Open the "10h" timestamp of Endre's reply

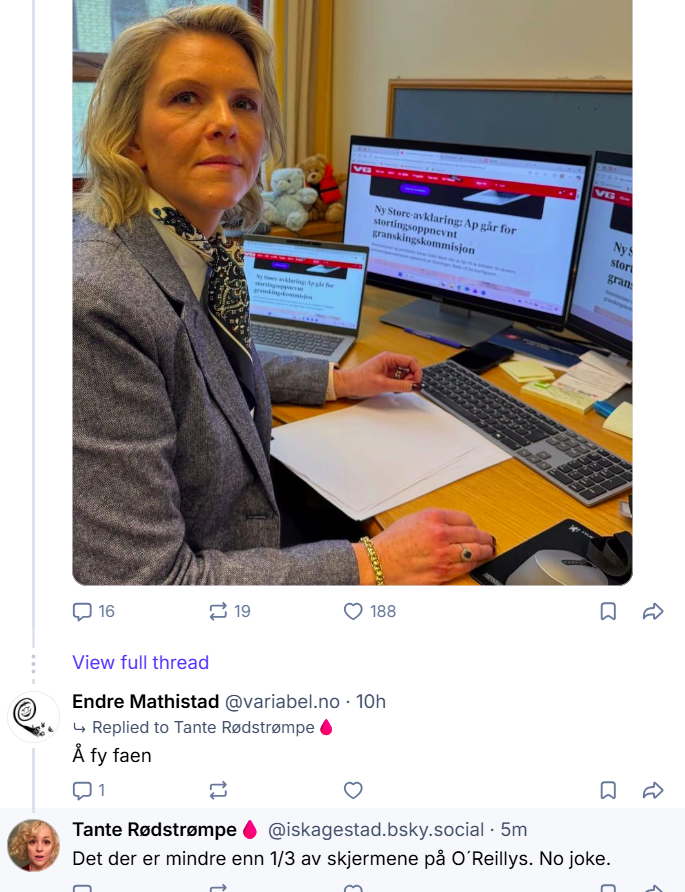pyautogui.click(x=371, y=701)
